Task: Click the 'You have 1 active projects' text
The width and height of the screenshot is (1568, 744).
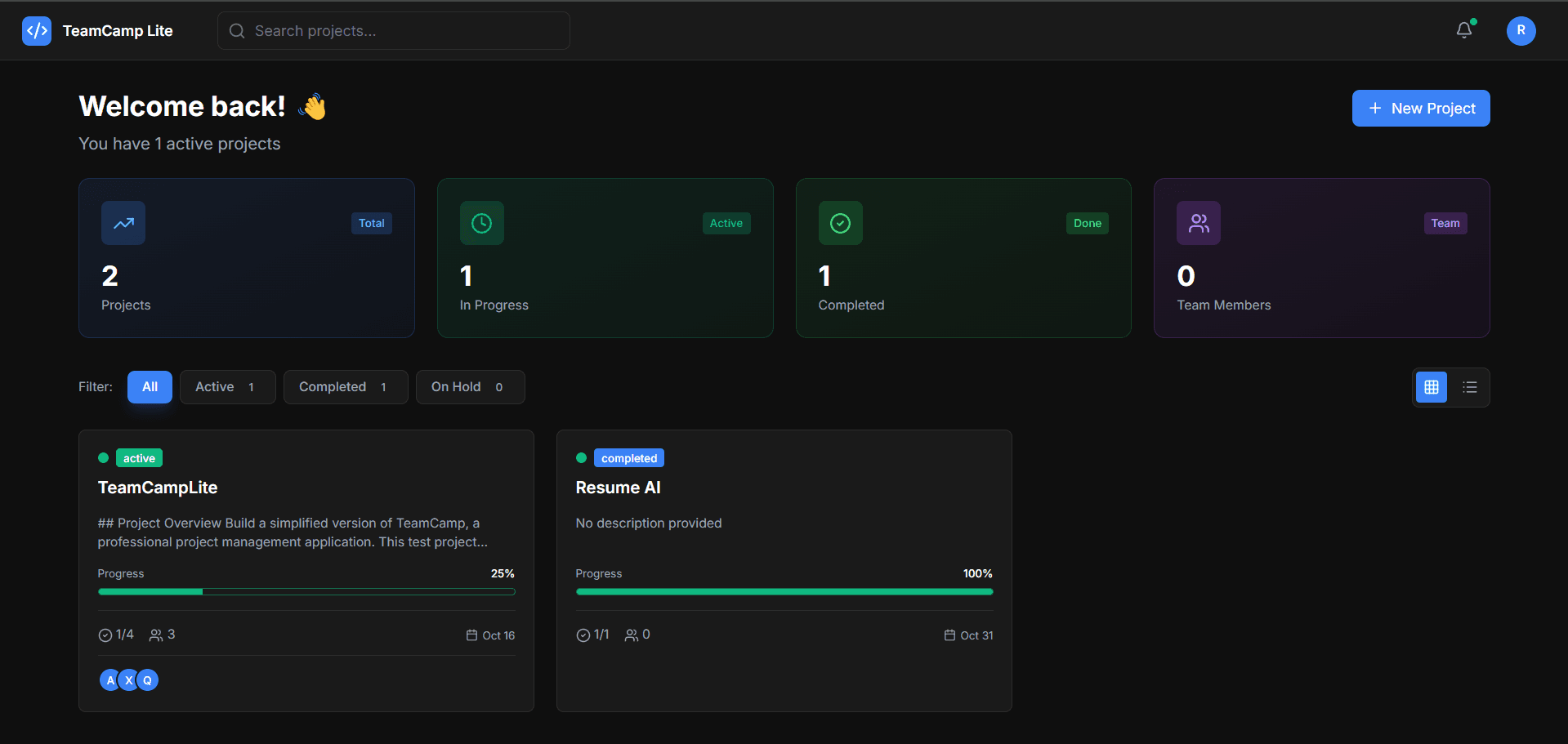Action: click(180, 144)
